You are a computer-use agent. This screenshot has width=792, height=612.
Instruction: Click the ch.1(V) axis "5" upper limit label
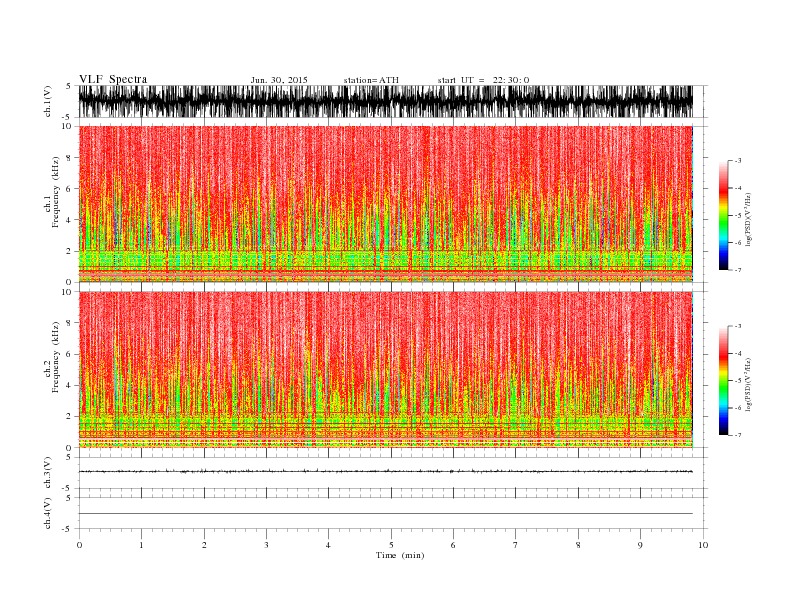pos(69,86)
